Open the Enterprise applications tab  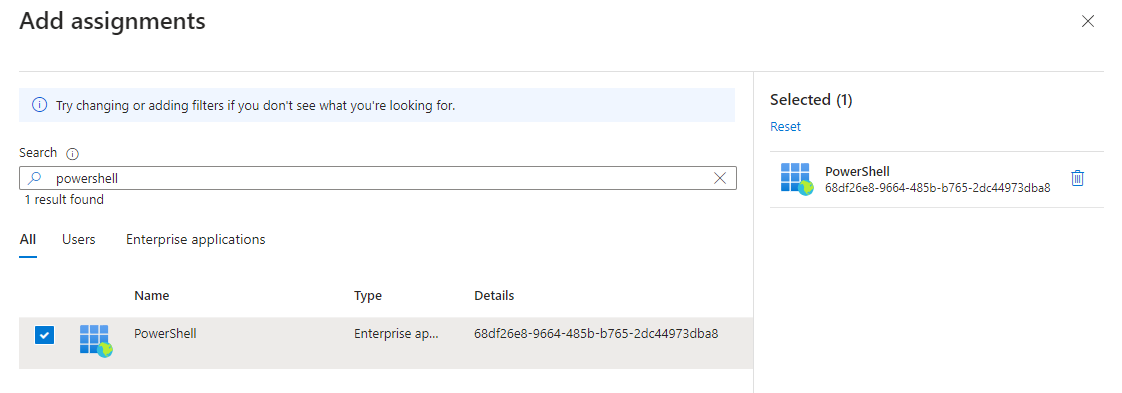click(x=195, y=240)
